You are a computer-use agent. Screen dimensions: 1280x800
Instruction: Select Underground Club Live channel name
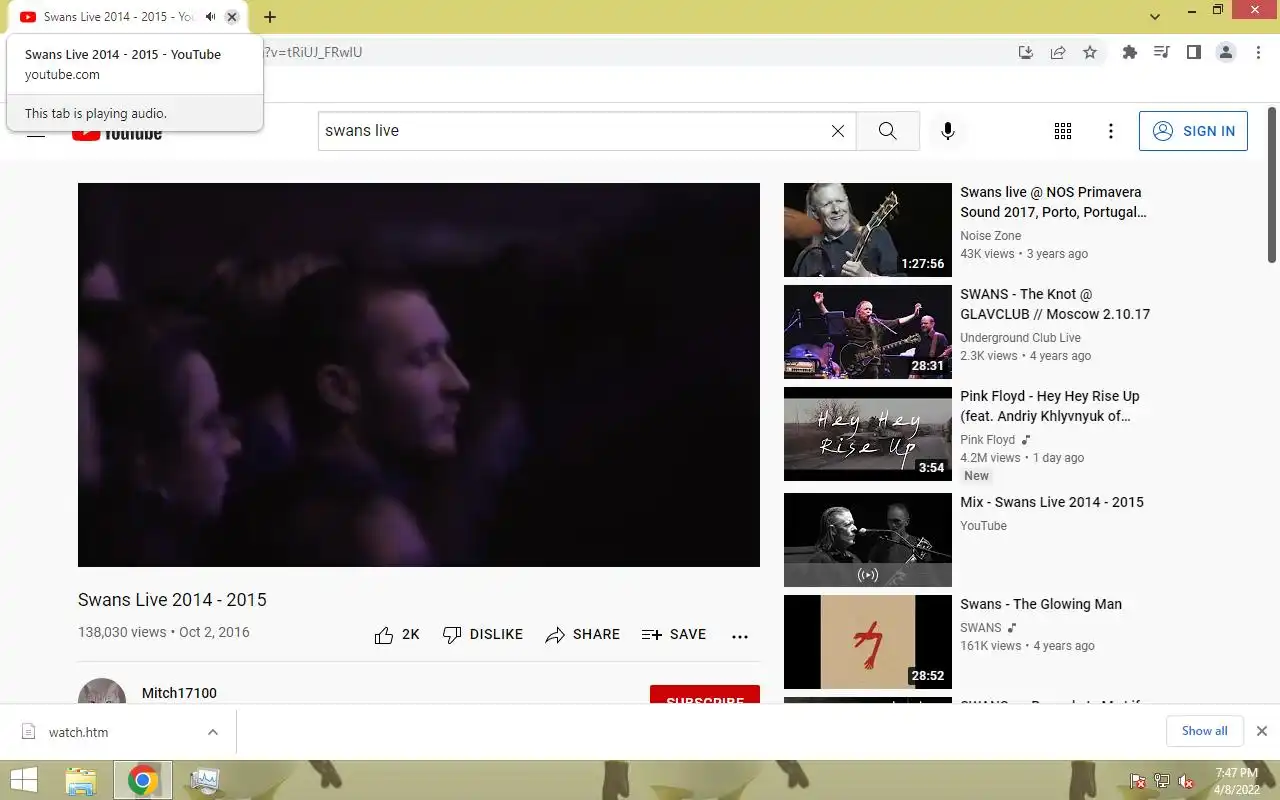(1020, 338)
